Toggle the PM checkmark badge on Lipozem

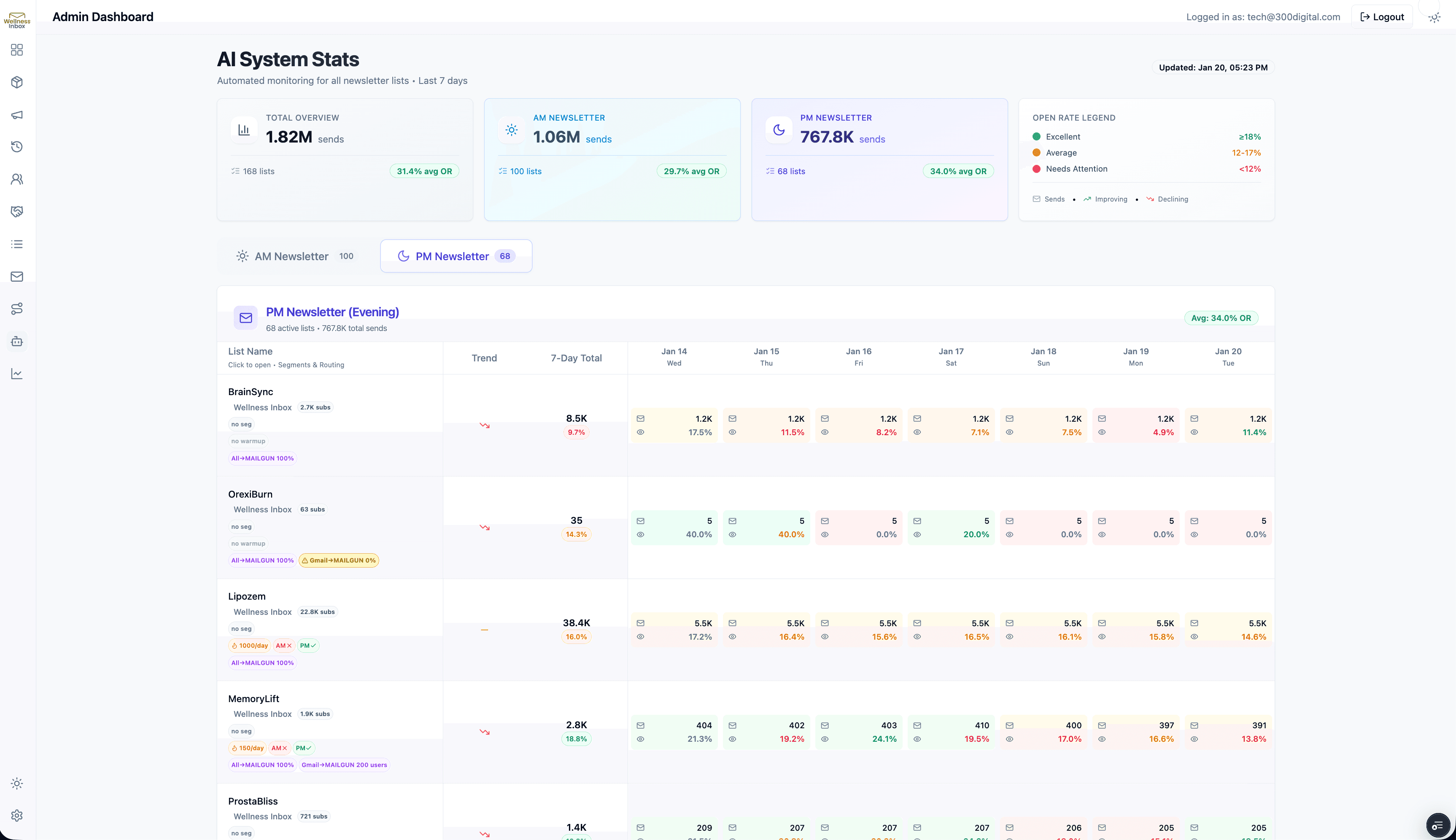click(x=309, y=646)
